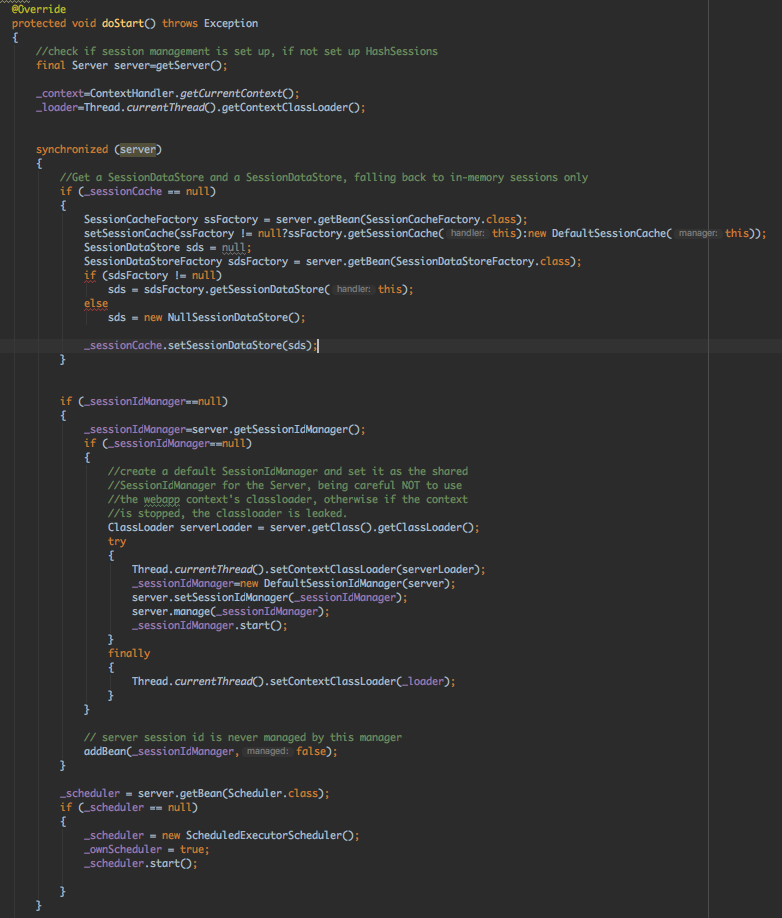Click the 'handler:' hint in getSessionCache call
This screenshot has width=782, height=918.
click(x=466, y=233)
